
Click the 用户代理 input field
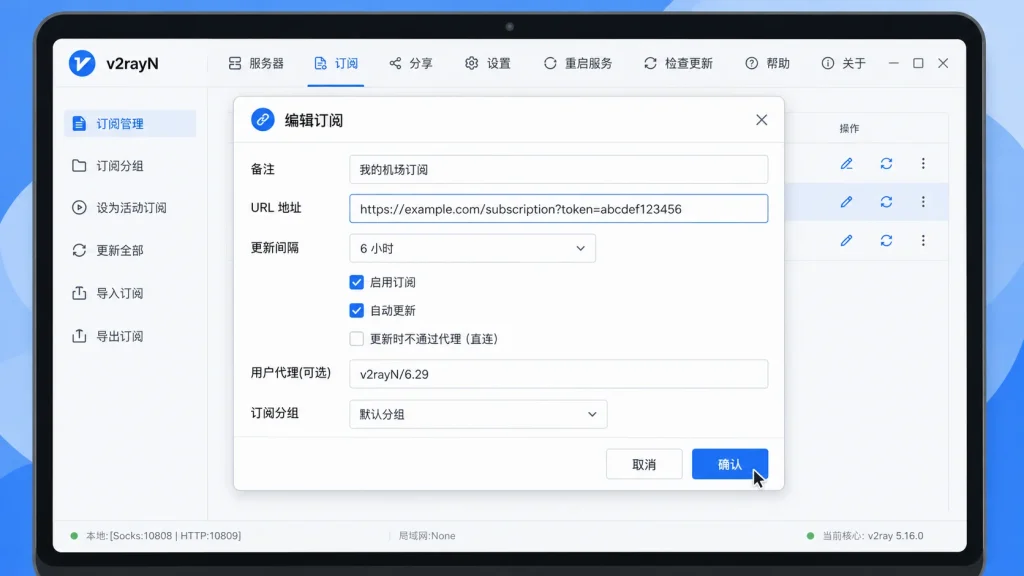click(x=558, y=374)
